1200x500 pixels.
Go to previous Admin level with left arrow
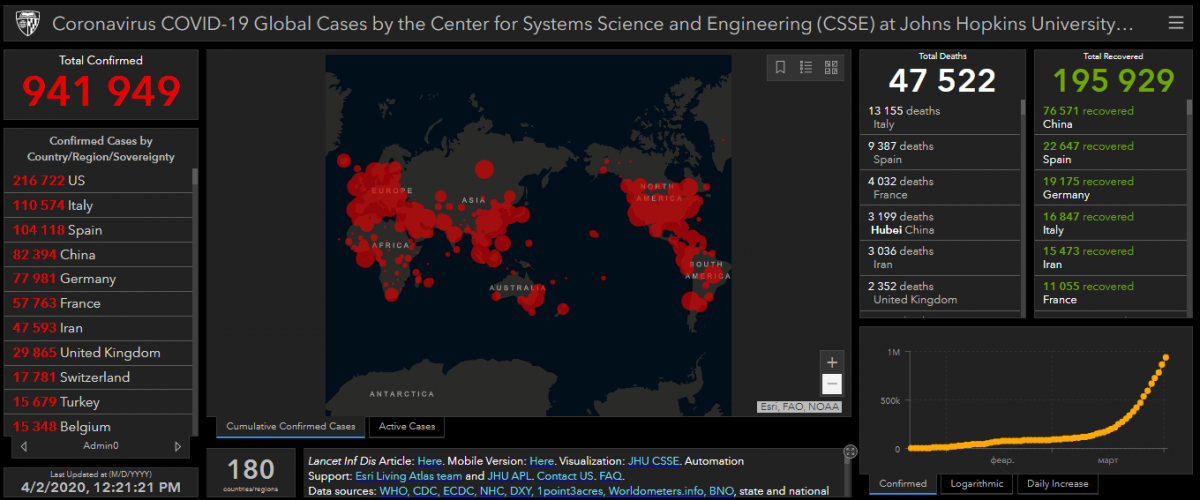click(x=23, y=446)
